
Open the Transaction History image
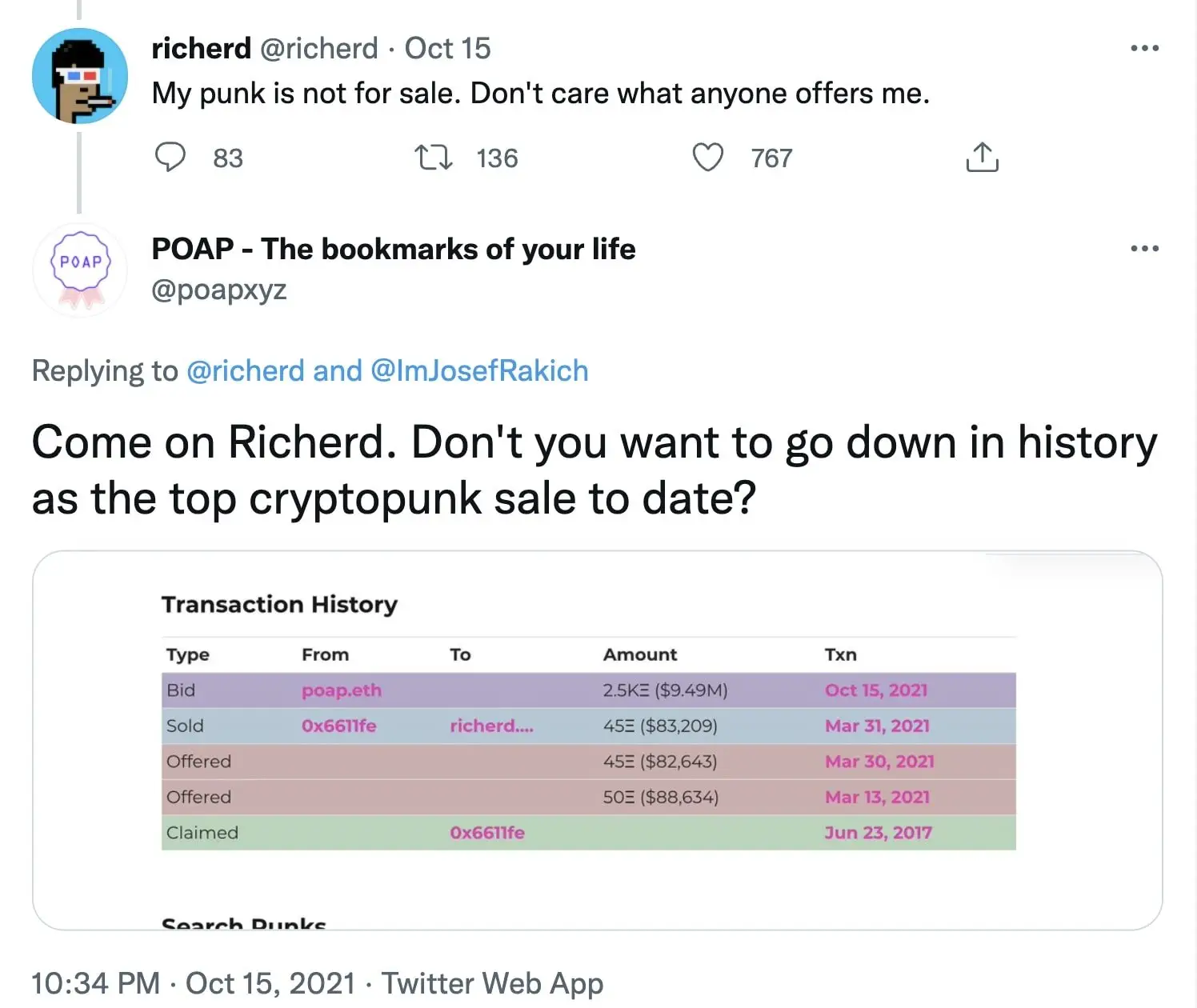tap(597, 740)
